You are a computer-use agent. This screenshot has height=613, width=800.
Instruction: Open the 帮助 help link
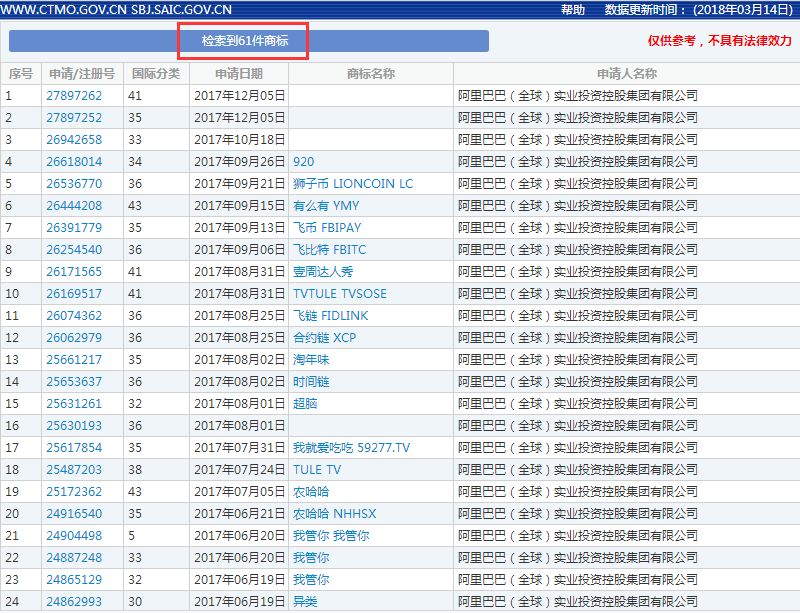click(x=573, y=10)
